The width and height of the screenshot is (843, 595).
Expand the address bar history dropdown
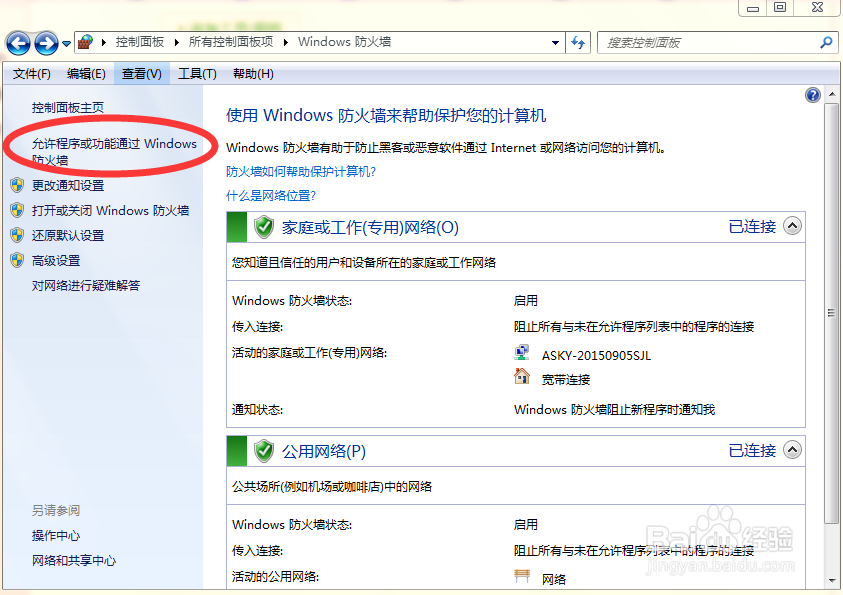555,42
